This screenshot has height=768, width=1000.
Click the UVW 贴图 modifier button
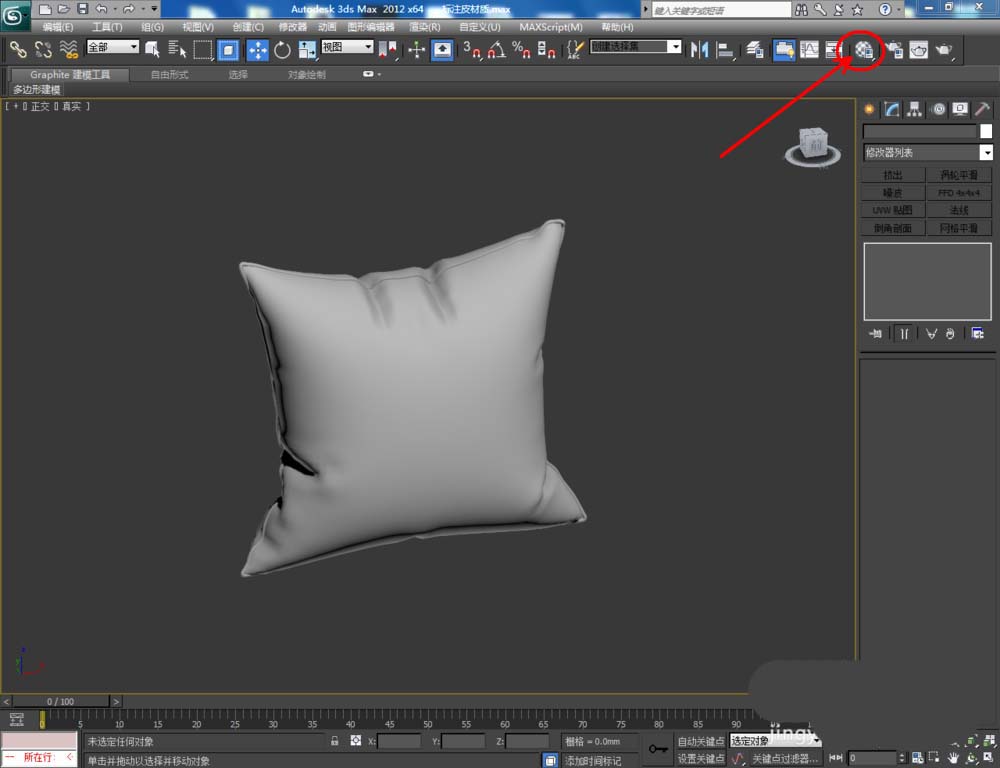[892, 210]
